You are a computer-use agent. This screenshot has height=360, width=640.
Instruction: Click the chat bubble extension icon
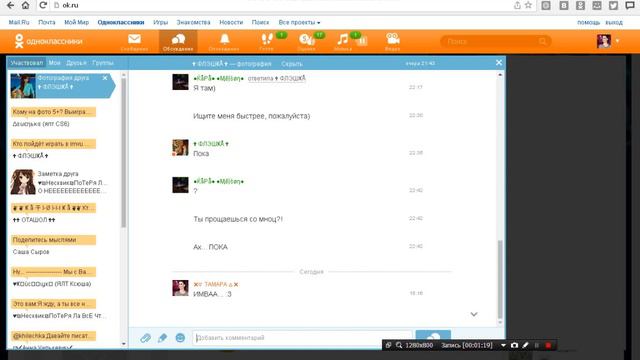coord(630,5)
